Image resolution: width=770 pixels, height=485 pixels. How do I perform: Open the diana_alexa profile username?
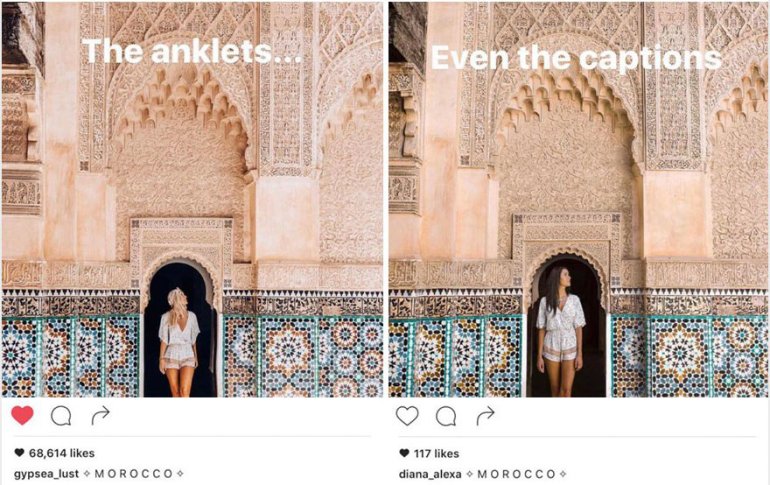pos(430,474)
